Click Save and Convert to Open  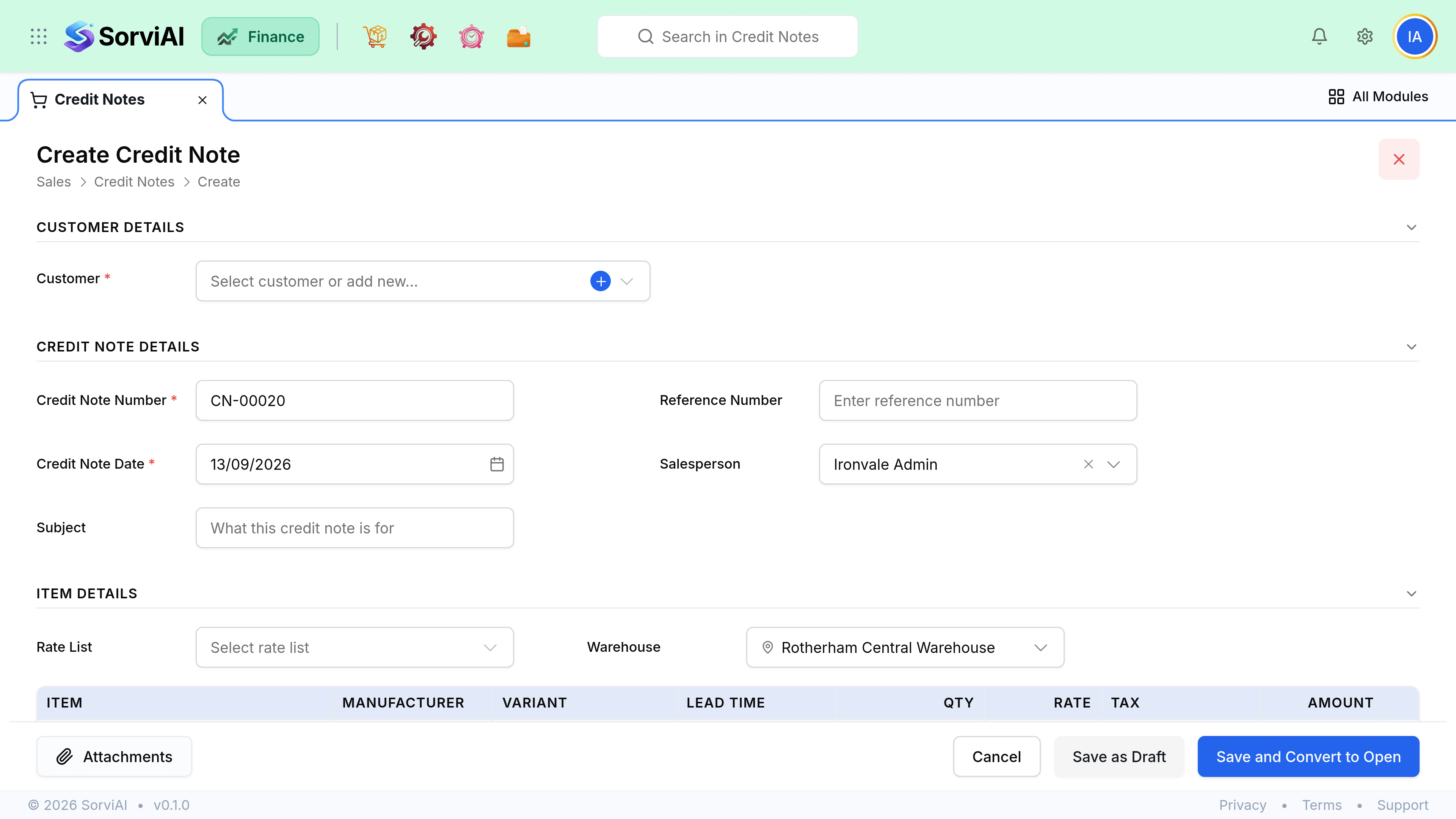[x=1309, y=756]
